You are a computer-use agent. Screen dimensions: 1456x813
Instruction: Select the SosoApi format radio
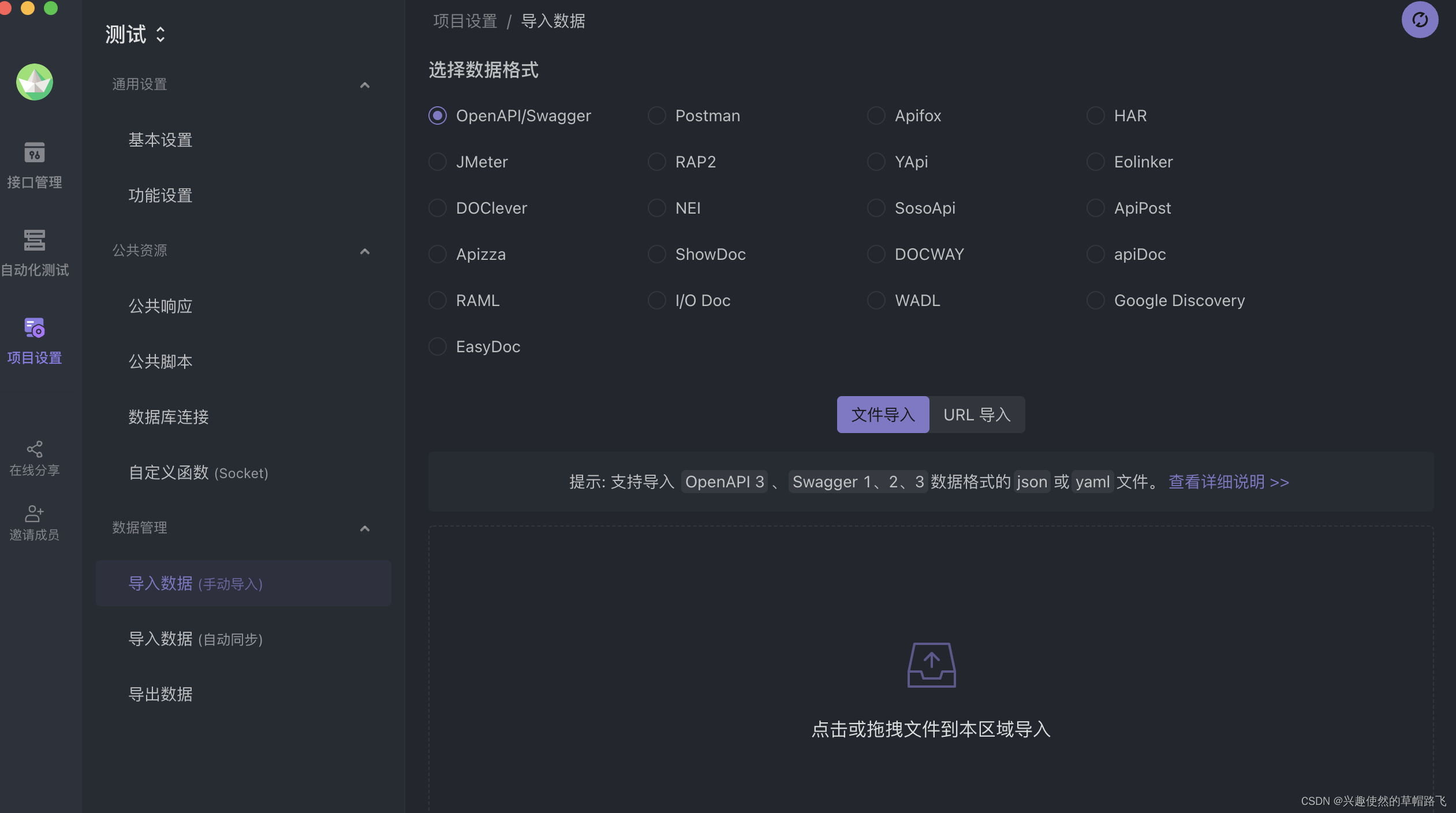(x=876, y=208)
